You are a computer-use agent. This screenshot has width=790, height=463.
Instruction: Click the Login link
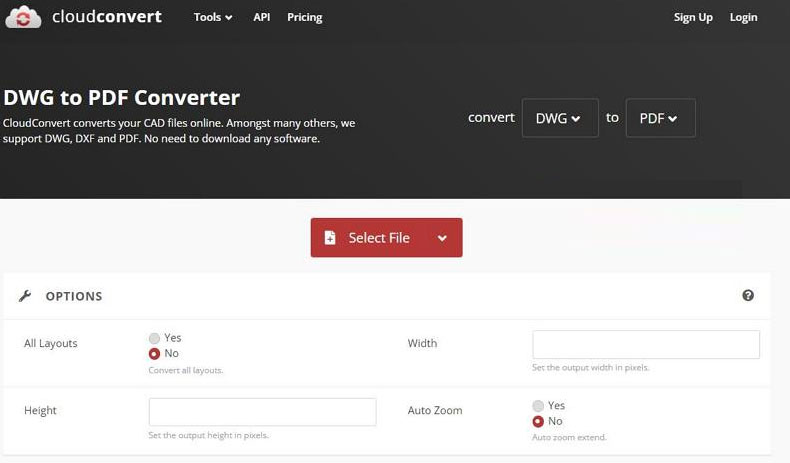744,17
